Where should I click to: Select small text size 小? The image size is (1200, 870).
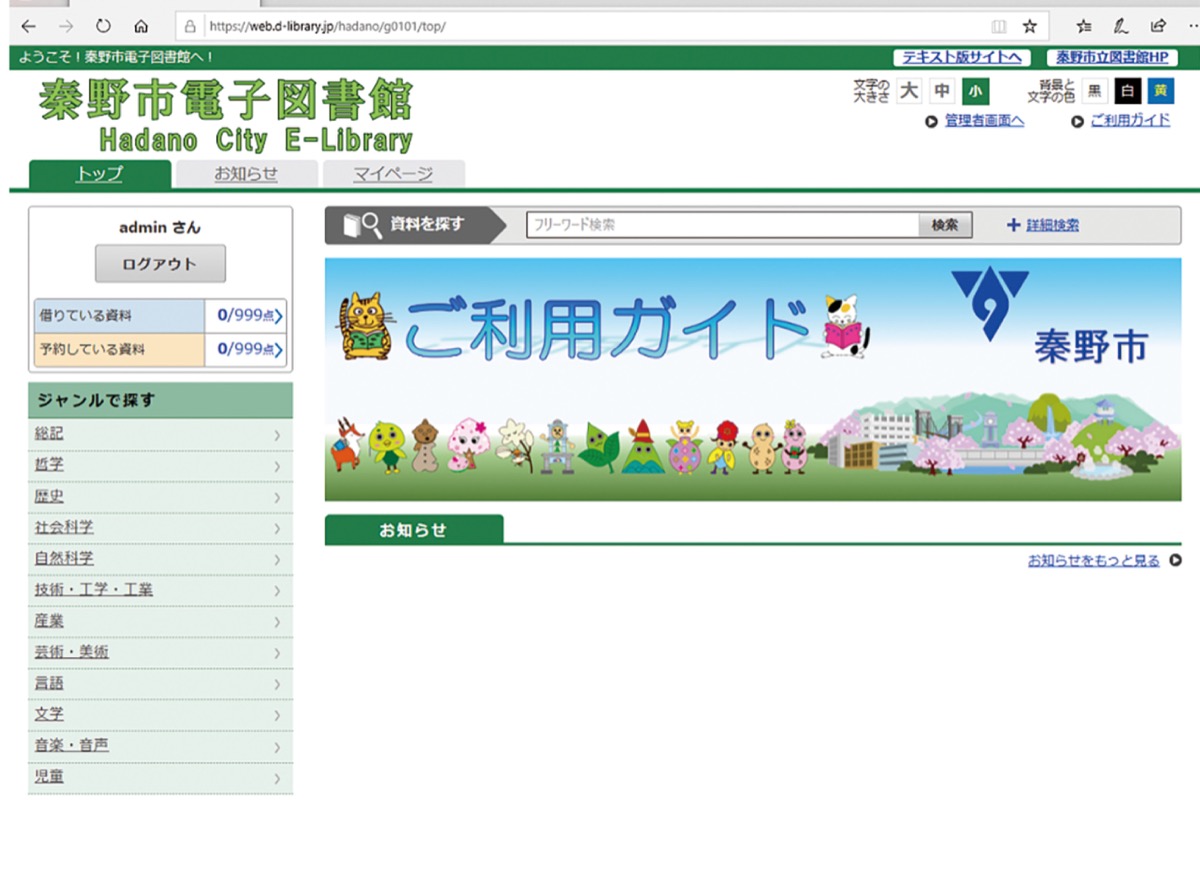pyautogui.click(x=975, y=91)
